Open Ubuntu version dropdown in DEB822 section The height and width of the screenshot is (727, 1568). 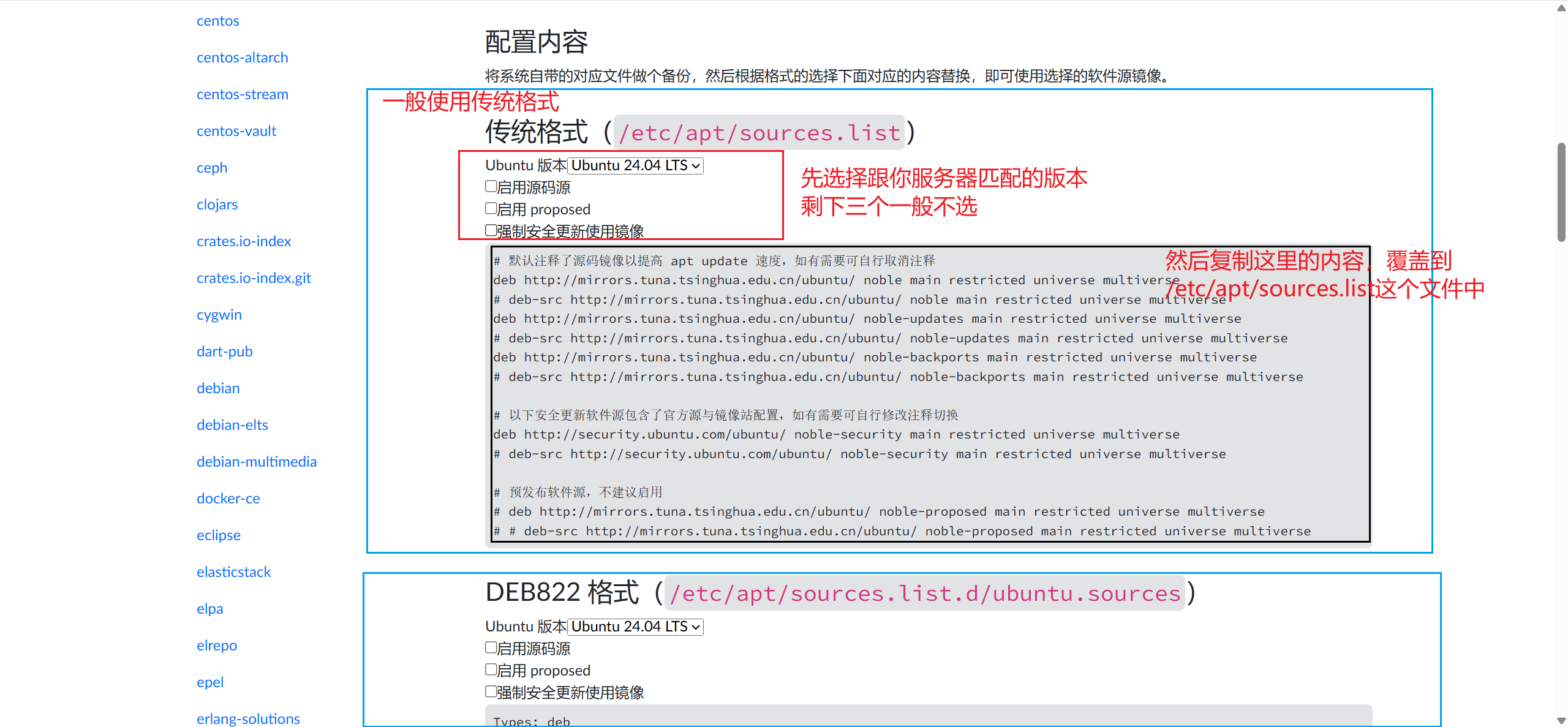[635, 627]
